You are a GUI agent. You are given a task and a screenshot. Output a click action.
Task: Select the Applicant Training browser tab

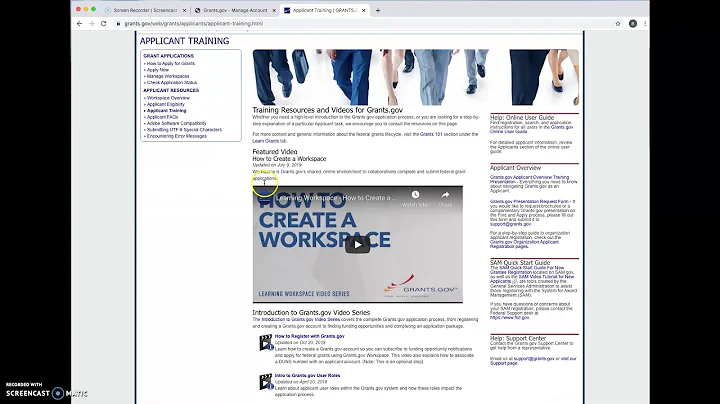tap(325, 10)
